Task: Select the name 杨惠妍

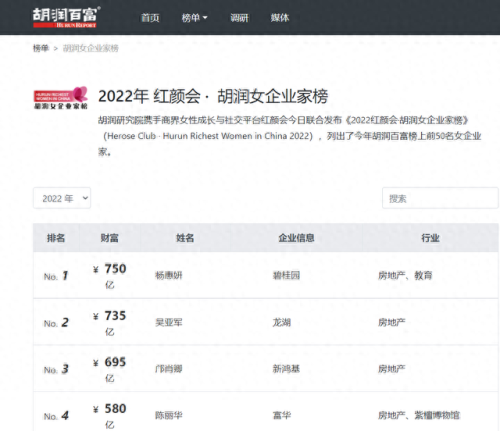Action: (169, 275)
